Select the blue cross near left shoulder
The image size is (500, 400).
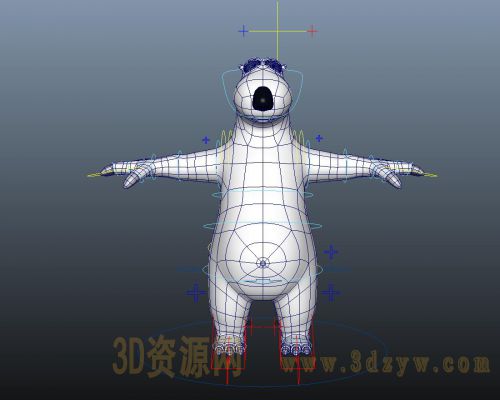(206, 140)
